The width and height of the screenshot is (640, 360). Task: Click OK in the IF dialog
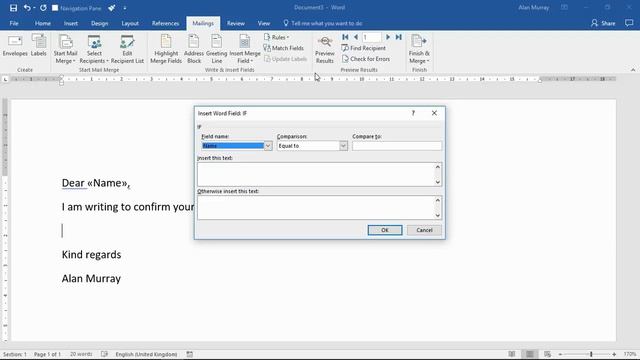(384, 230)
